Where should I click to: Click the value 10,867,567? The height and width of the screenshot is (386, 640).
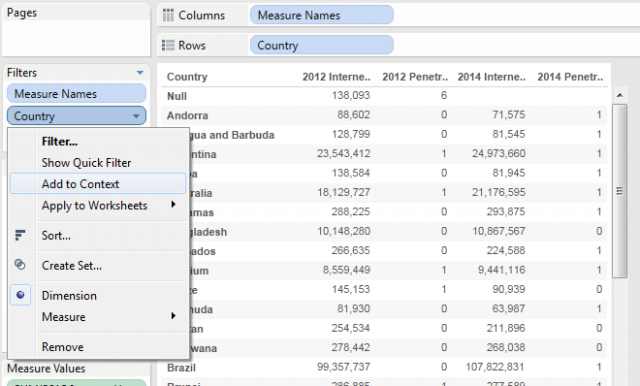(x=499, y=231)
